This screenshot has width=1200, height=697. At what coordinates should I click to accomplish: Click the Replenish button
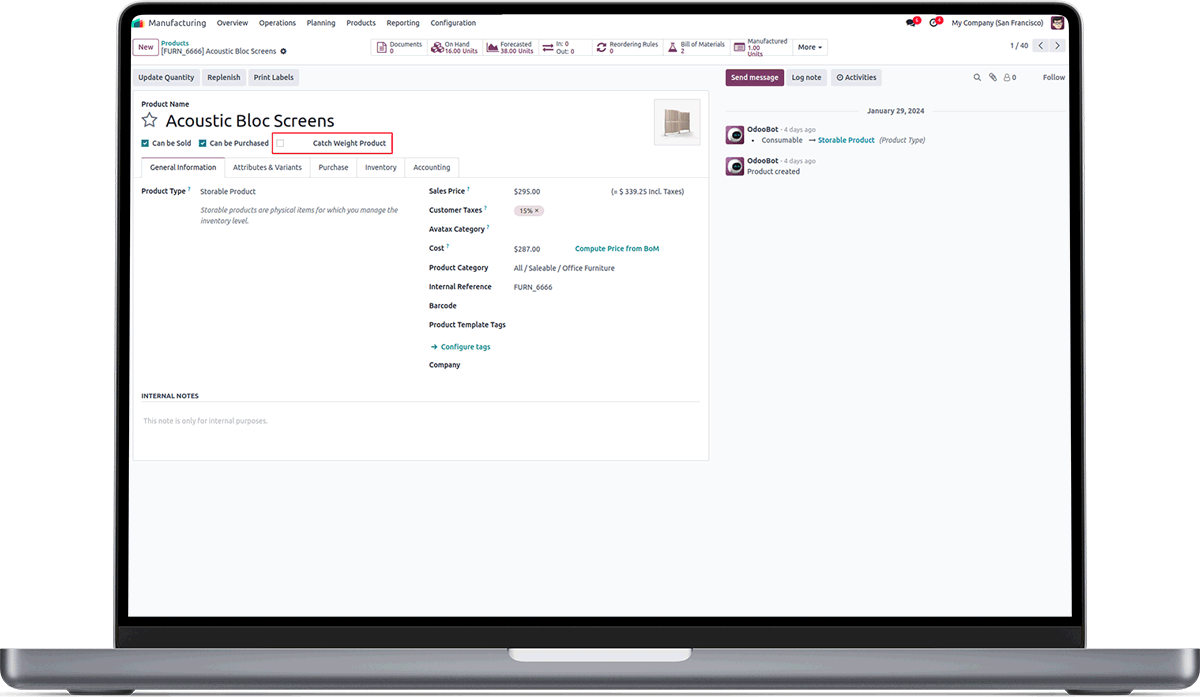click(x=224, y=77)
